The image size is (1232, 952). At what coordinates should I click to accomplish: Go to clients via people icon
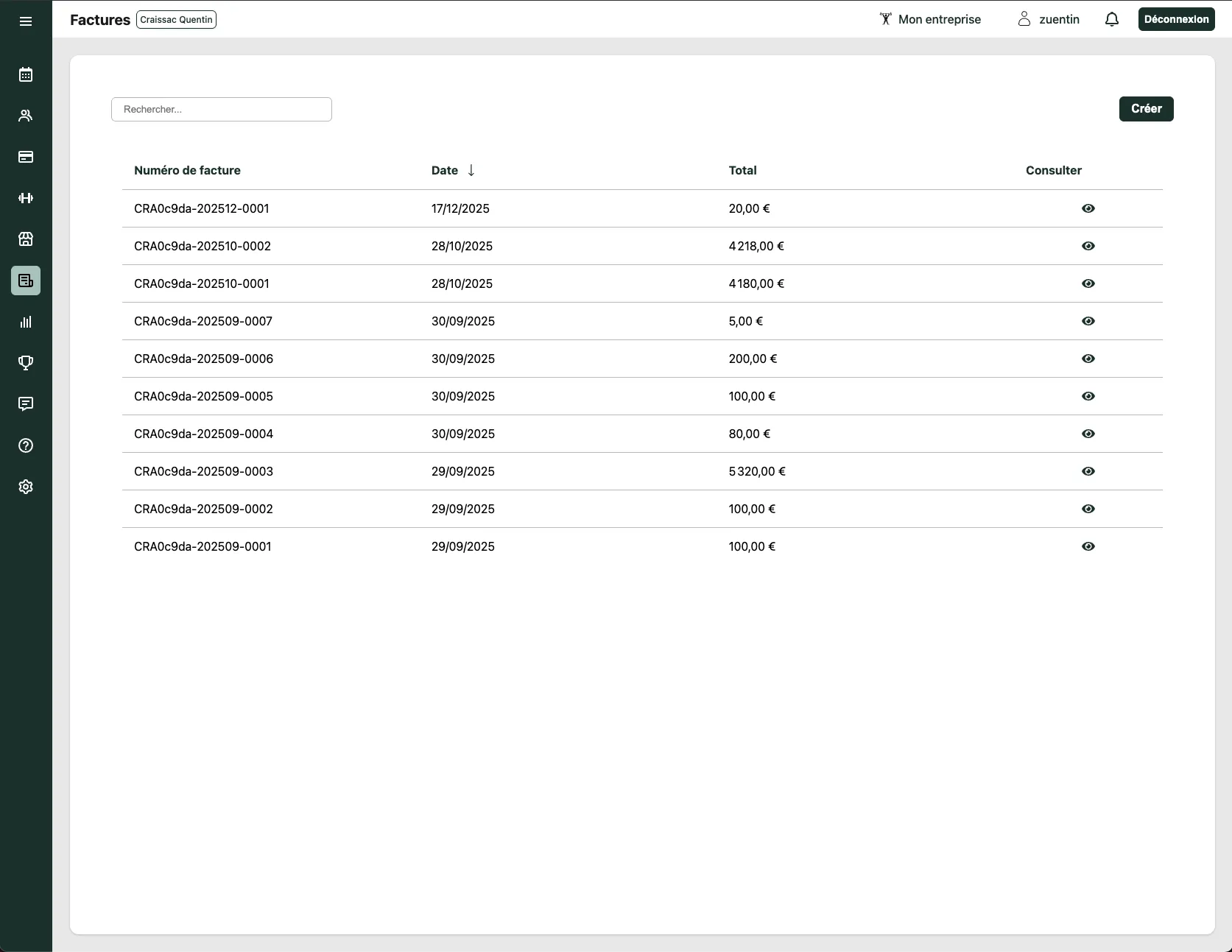(x=26, y=116)
